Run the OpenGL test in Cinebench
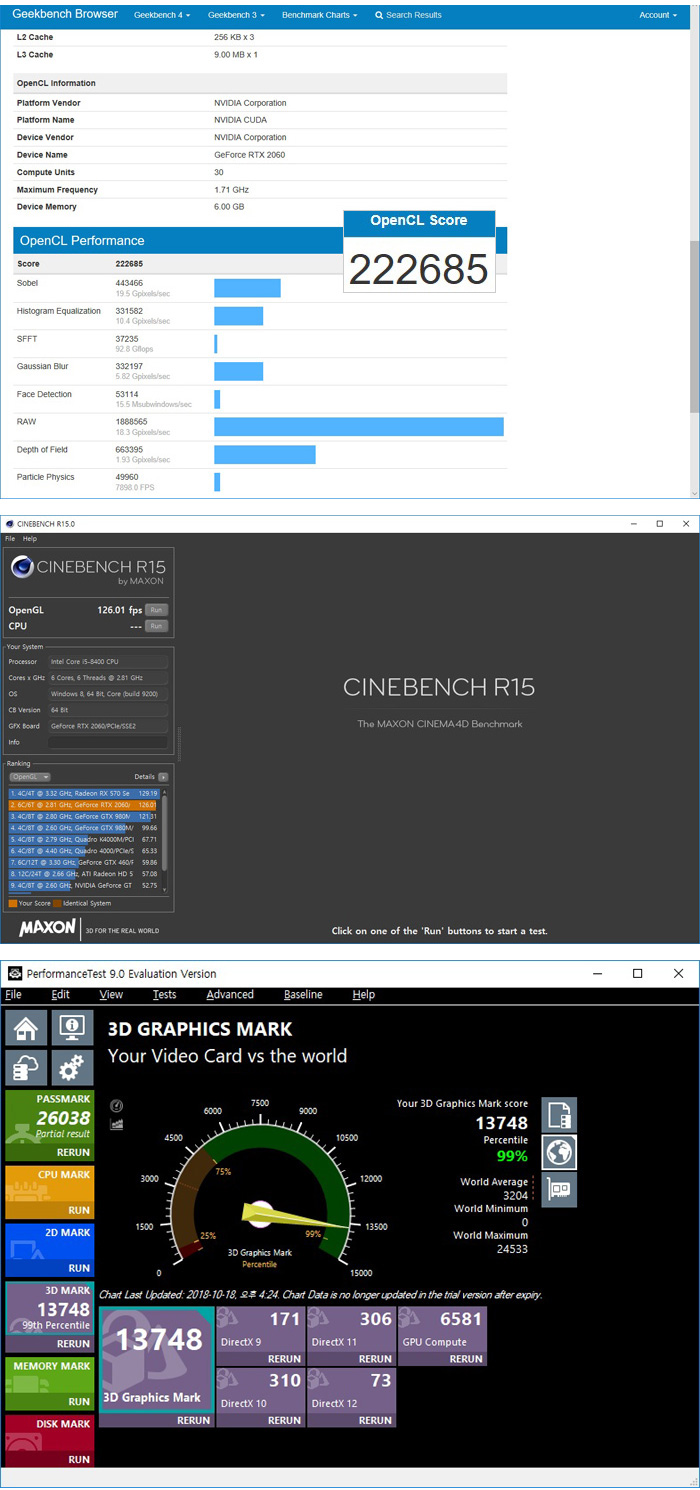 coord(156,609)
